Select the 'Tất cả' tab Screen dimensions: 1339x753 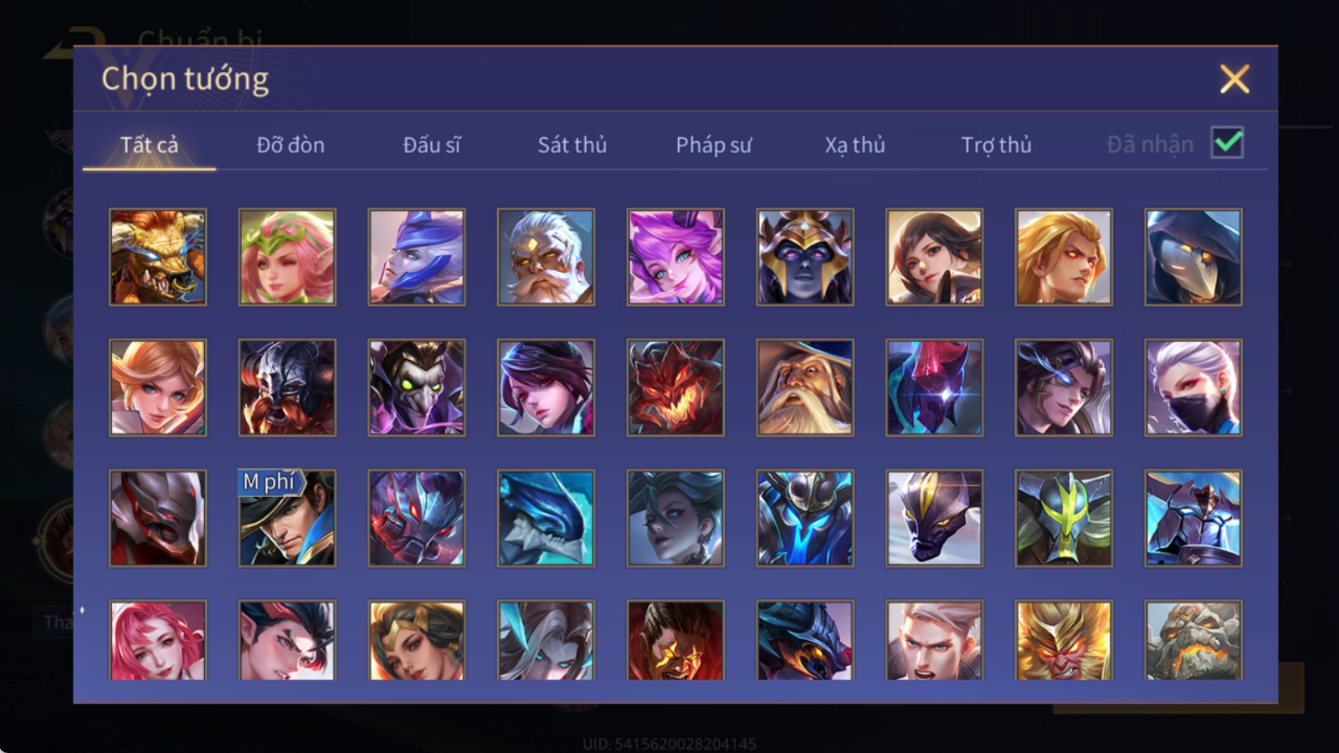pyautogui.click(x=149, y=145)
